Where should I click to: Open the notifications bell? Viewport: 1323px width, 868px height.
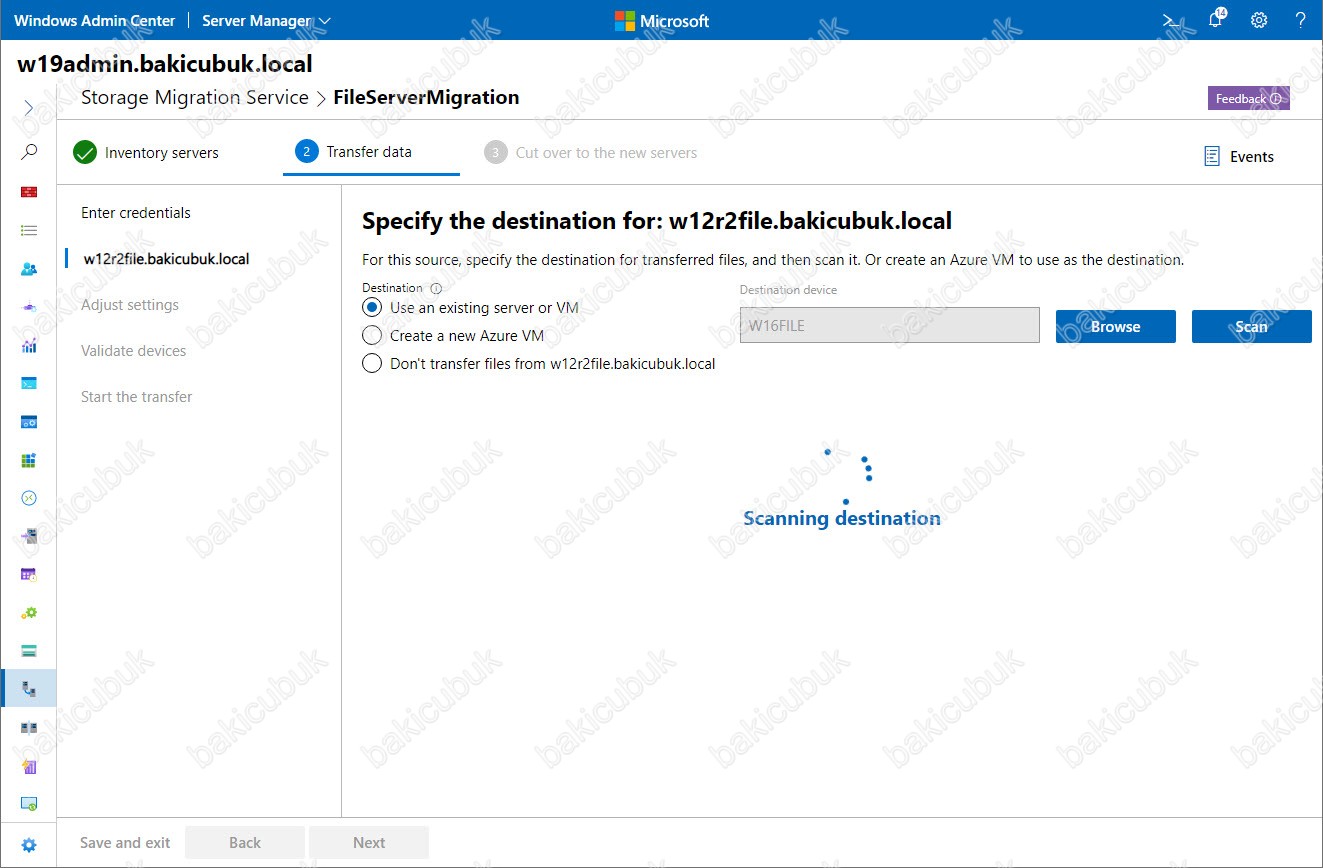point(1216,20)
